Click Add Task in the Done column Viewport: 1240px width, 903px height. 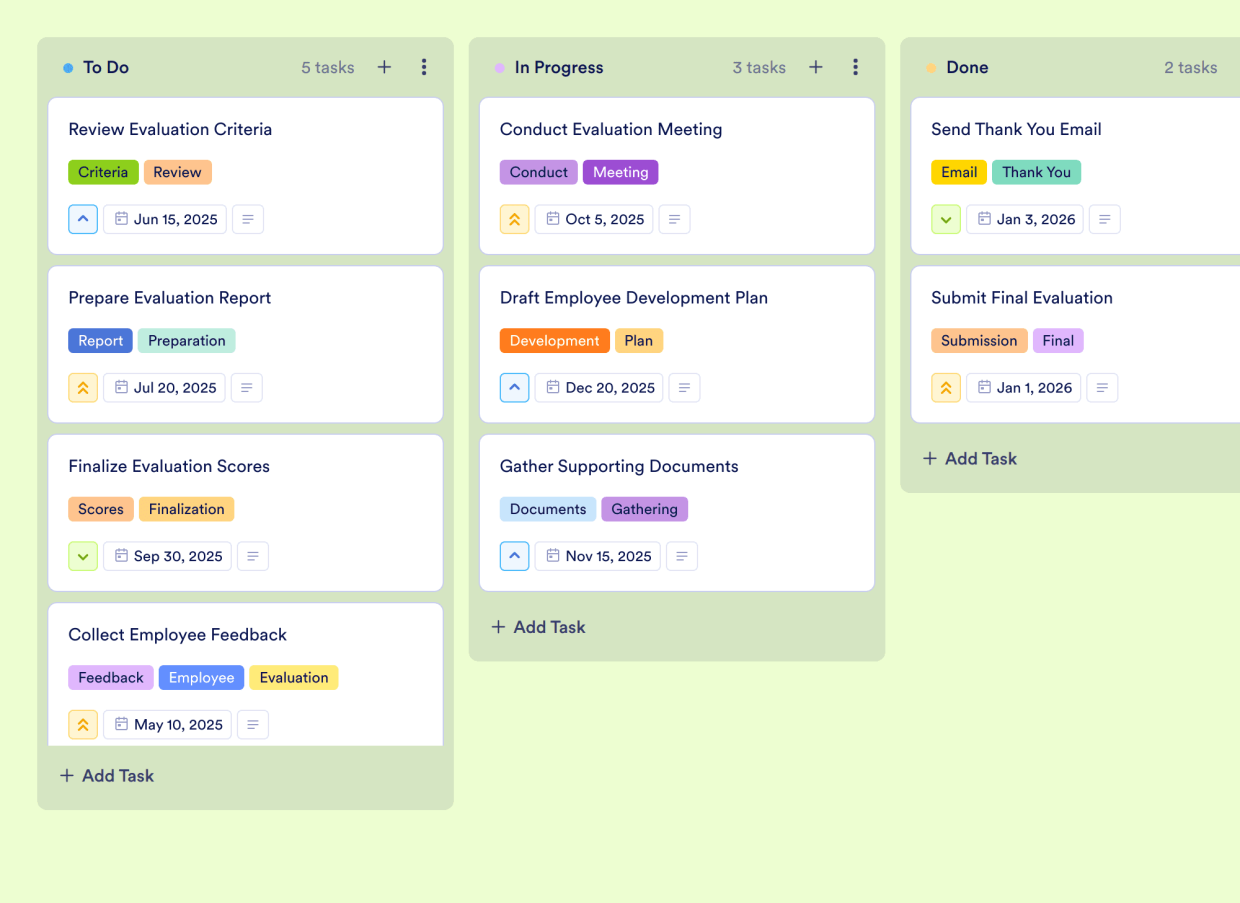pos(969,458)
